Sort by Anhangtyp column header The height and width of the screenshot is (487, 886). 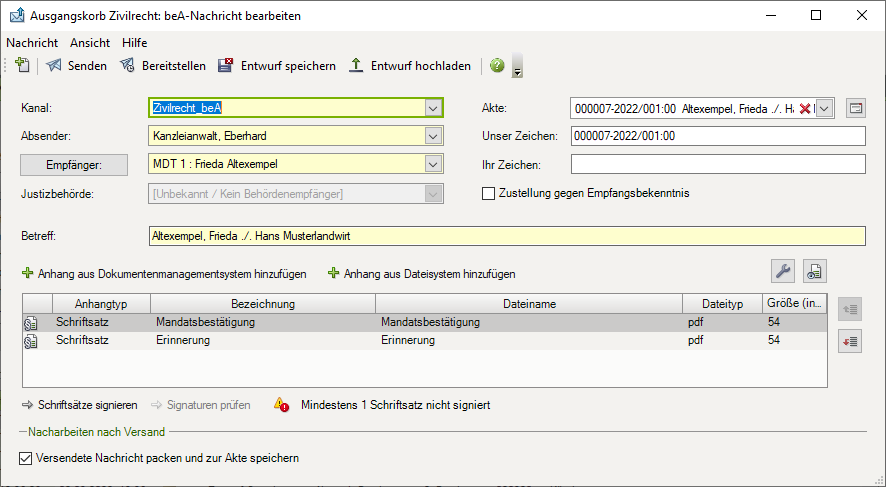101,304
